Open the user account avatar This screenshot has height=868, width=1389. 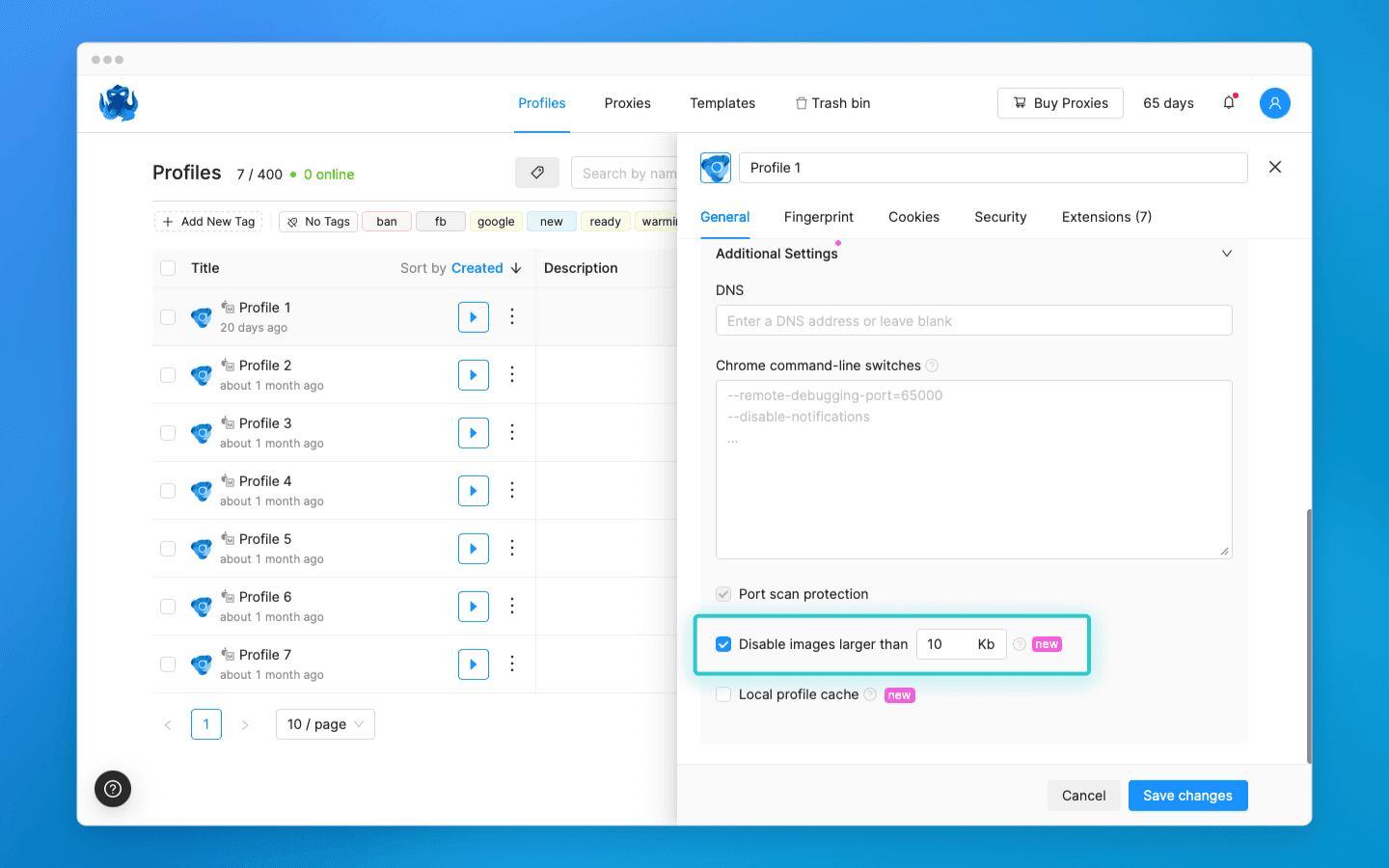(1274, 103)
